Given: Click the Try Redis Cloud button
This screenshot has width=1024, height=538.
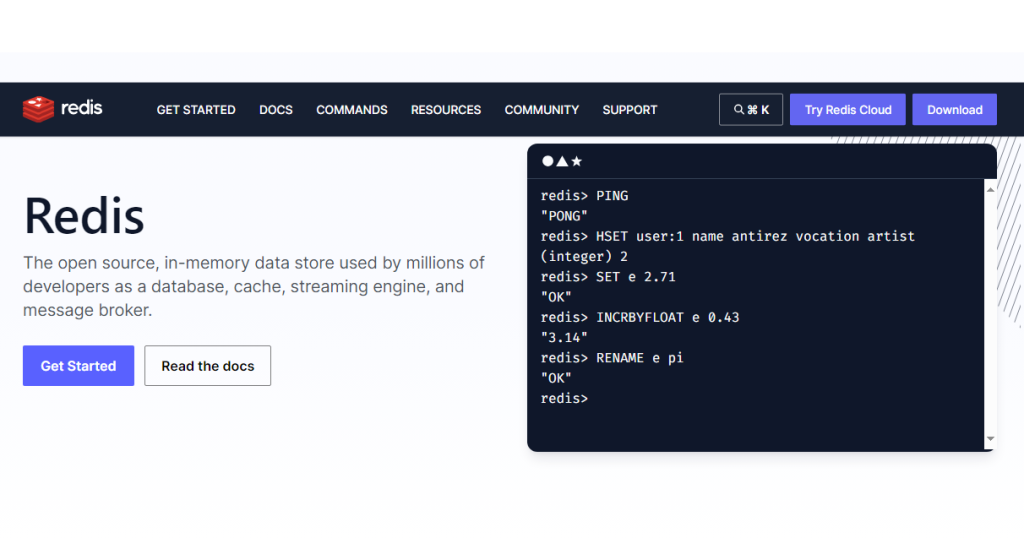Looking at the screenshot, I should click(847, 110).
